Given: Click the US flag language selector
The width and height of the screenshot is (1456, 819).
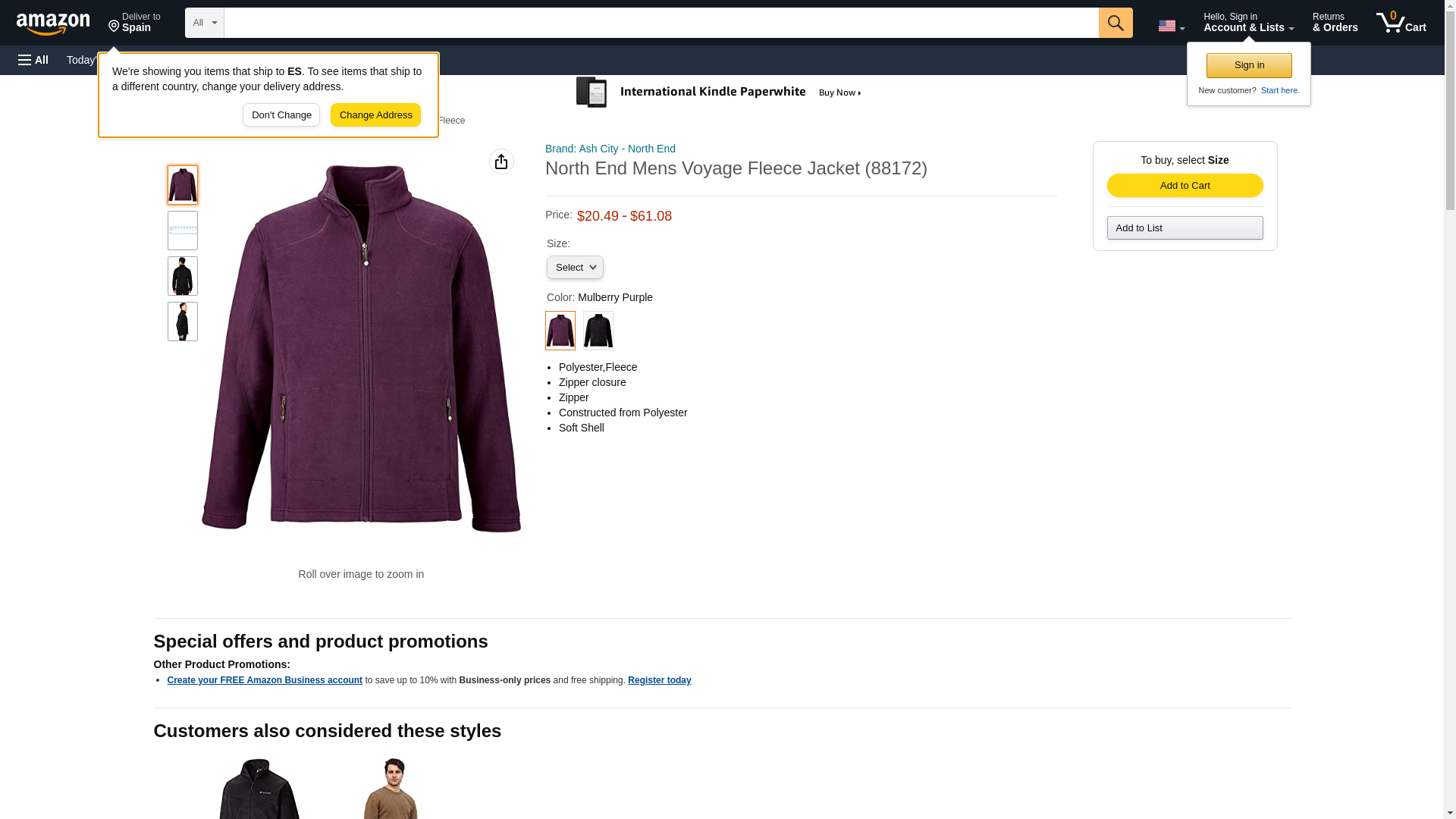Looking at the screenshot, I should click(1170, 26).
